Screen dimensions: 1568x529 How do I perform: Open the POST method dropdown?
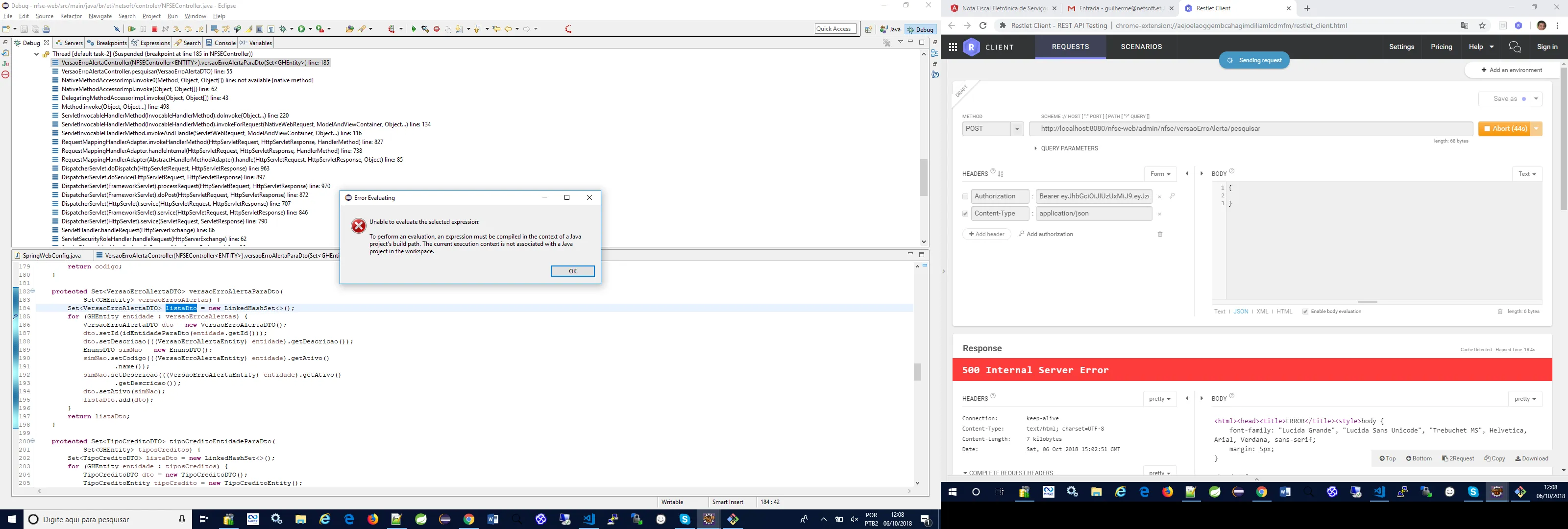coord(992,129)
